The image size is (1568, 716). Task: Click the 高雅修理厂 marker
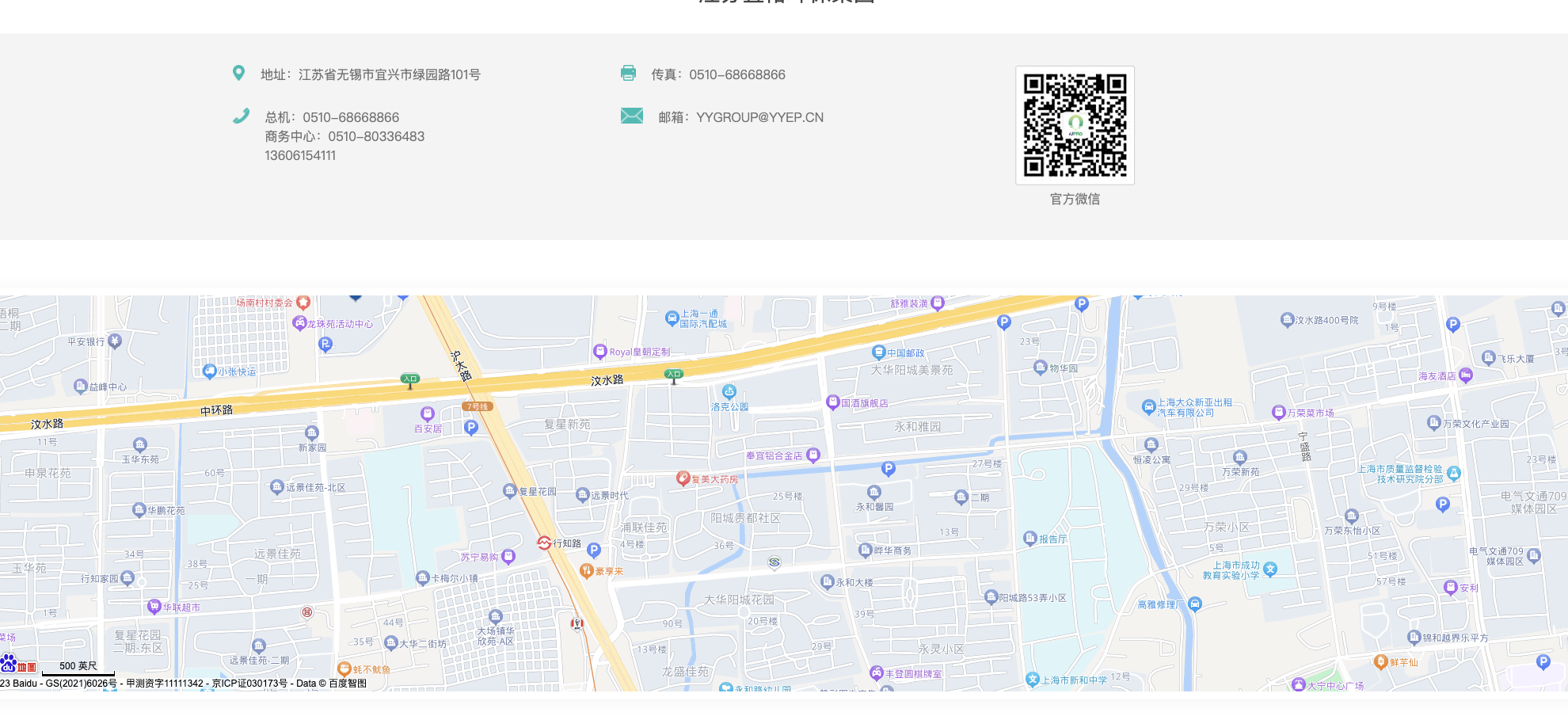click(1195, 604)
